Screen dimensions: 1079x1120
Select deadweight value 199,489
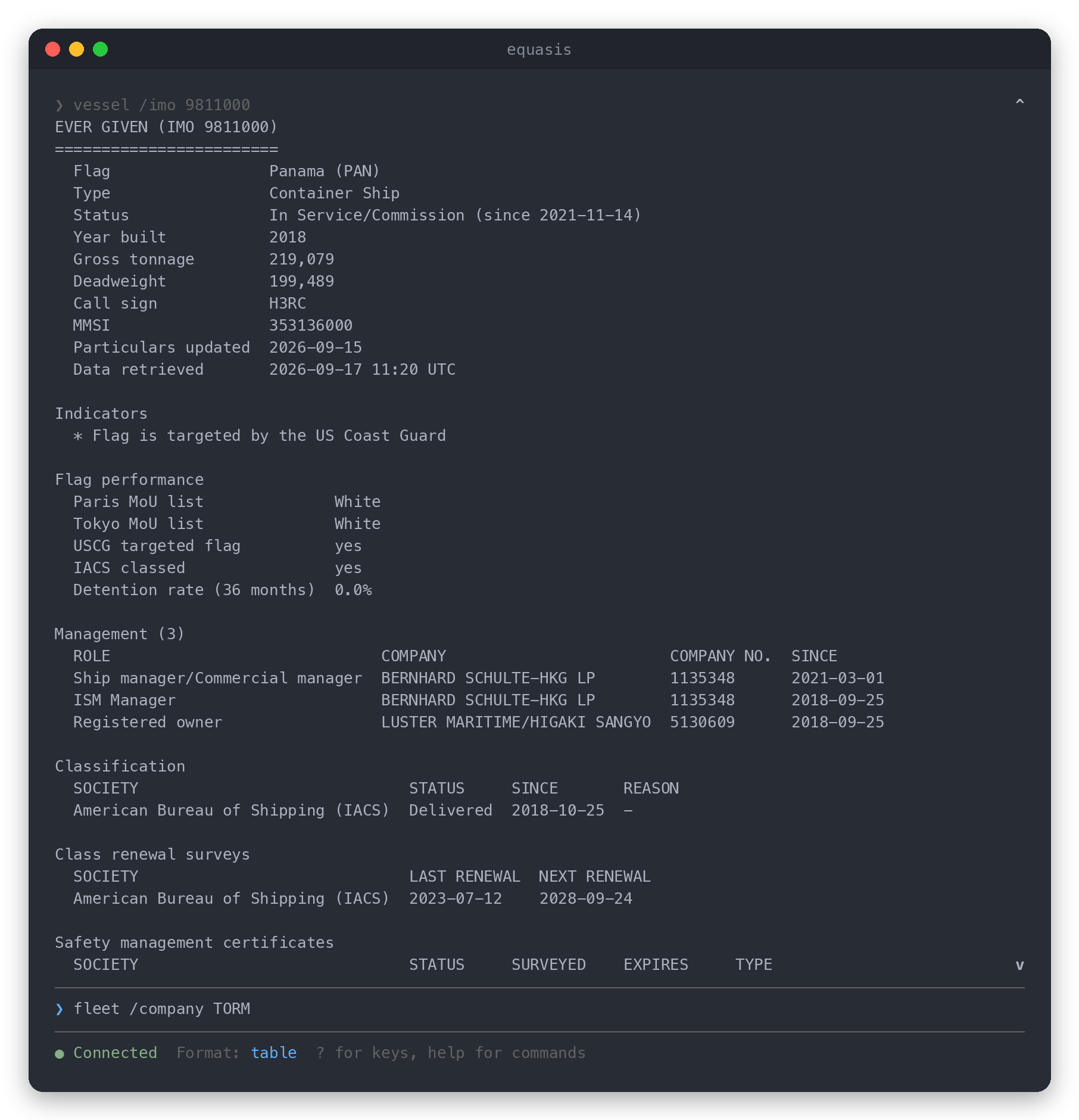[x=301, y=281]
